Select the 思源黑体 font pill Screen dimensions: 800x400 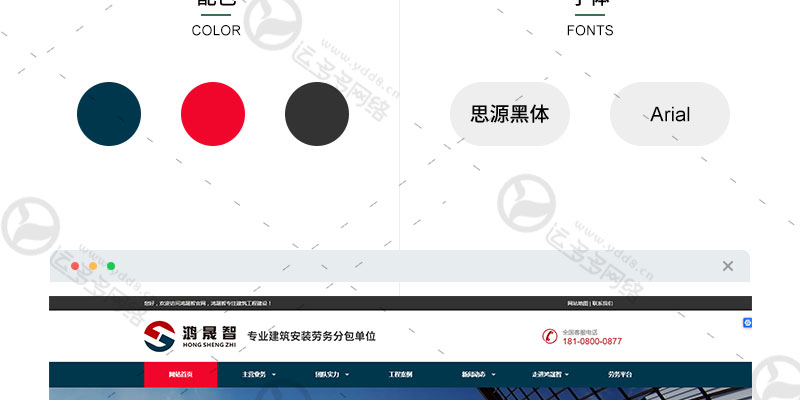(x=510, y=114)
